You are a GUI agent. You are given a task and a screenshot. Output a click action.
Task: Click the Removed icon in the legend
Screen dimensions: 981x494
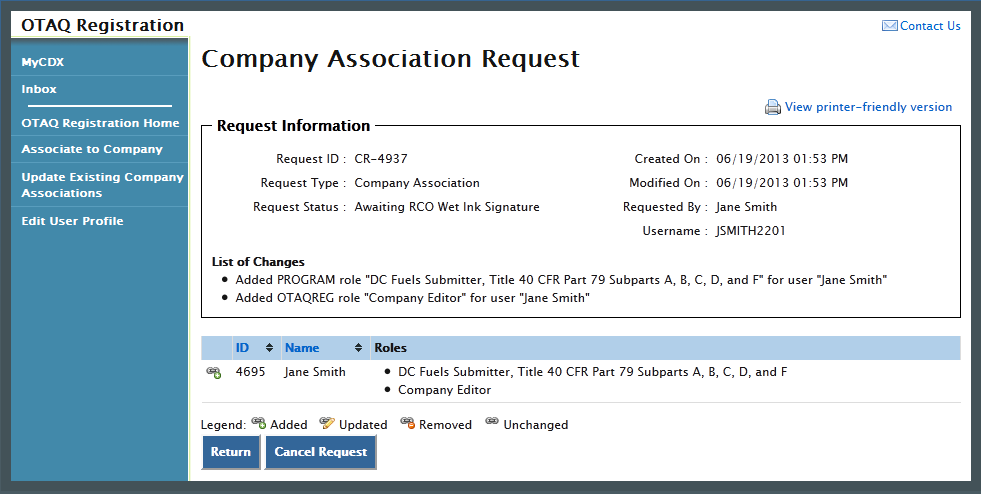coord(407,423)
